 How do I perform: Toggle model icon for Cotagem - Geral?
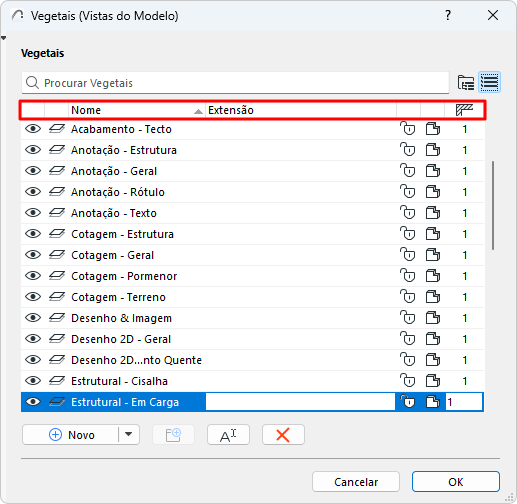433,255
